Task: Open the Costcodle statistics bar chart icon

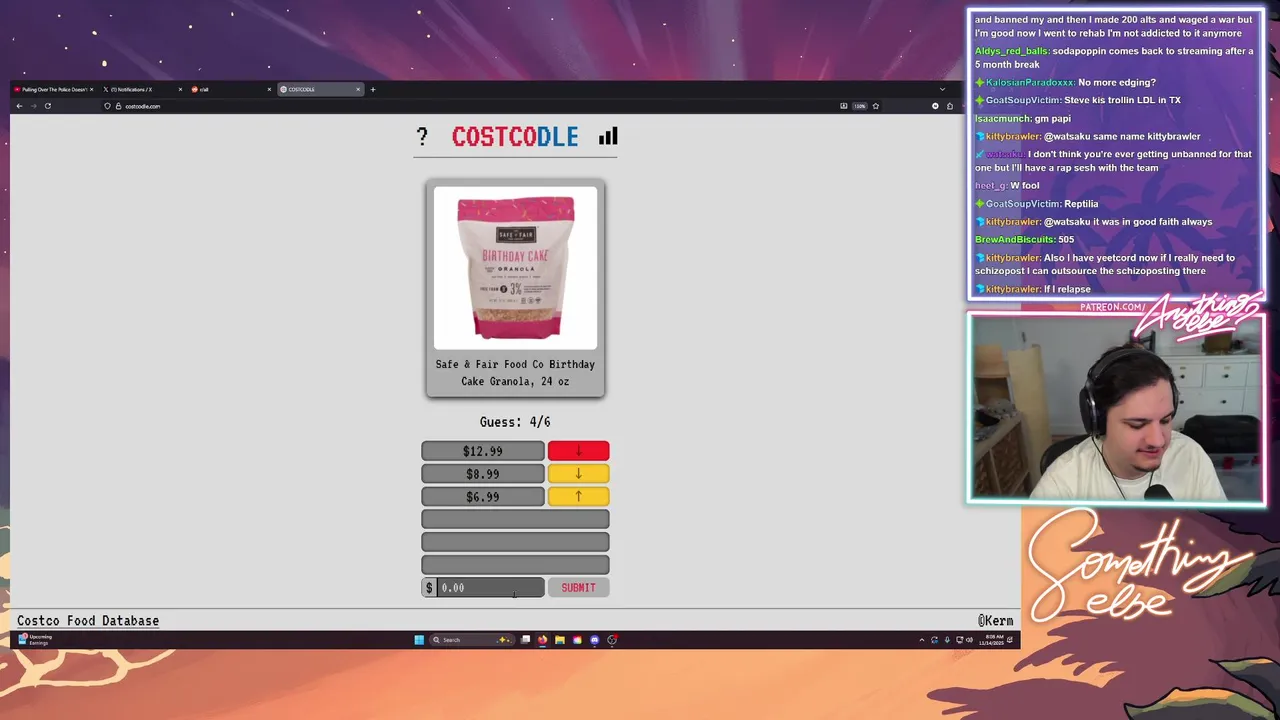Action: pos(608,136)
